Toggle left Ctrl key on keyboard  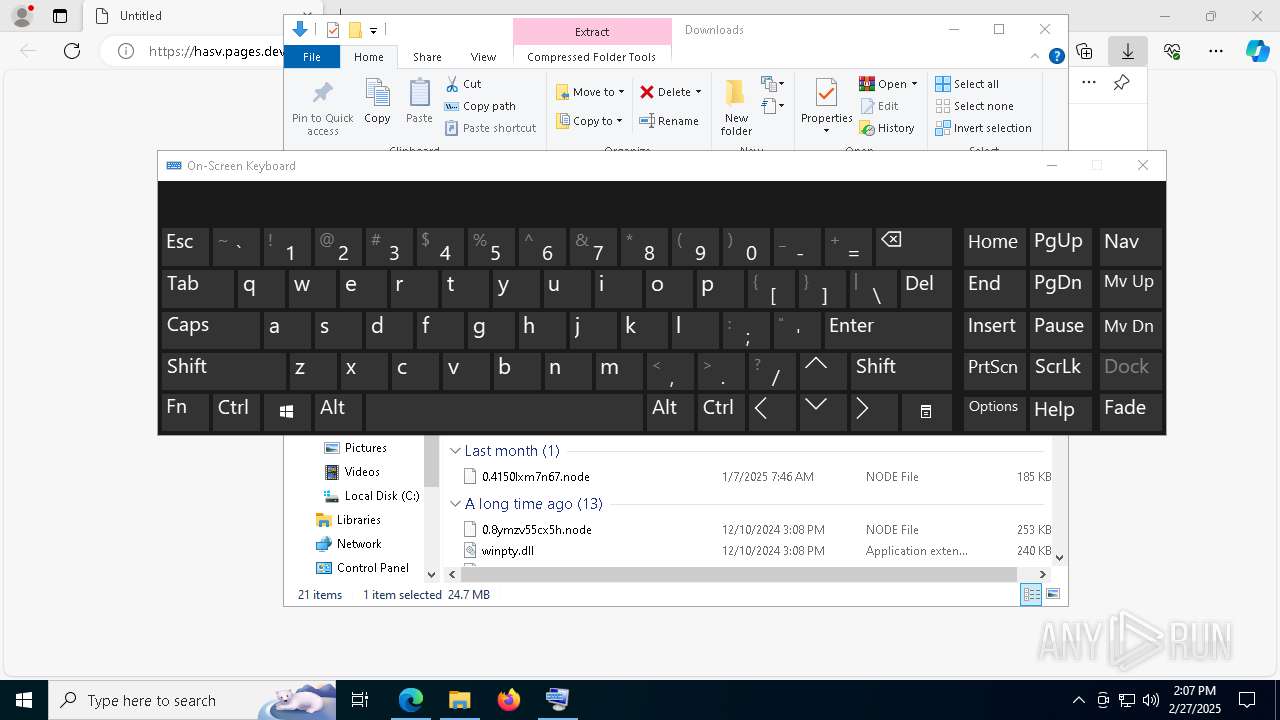click(236, 412)
